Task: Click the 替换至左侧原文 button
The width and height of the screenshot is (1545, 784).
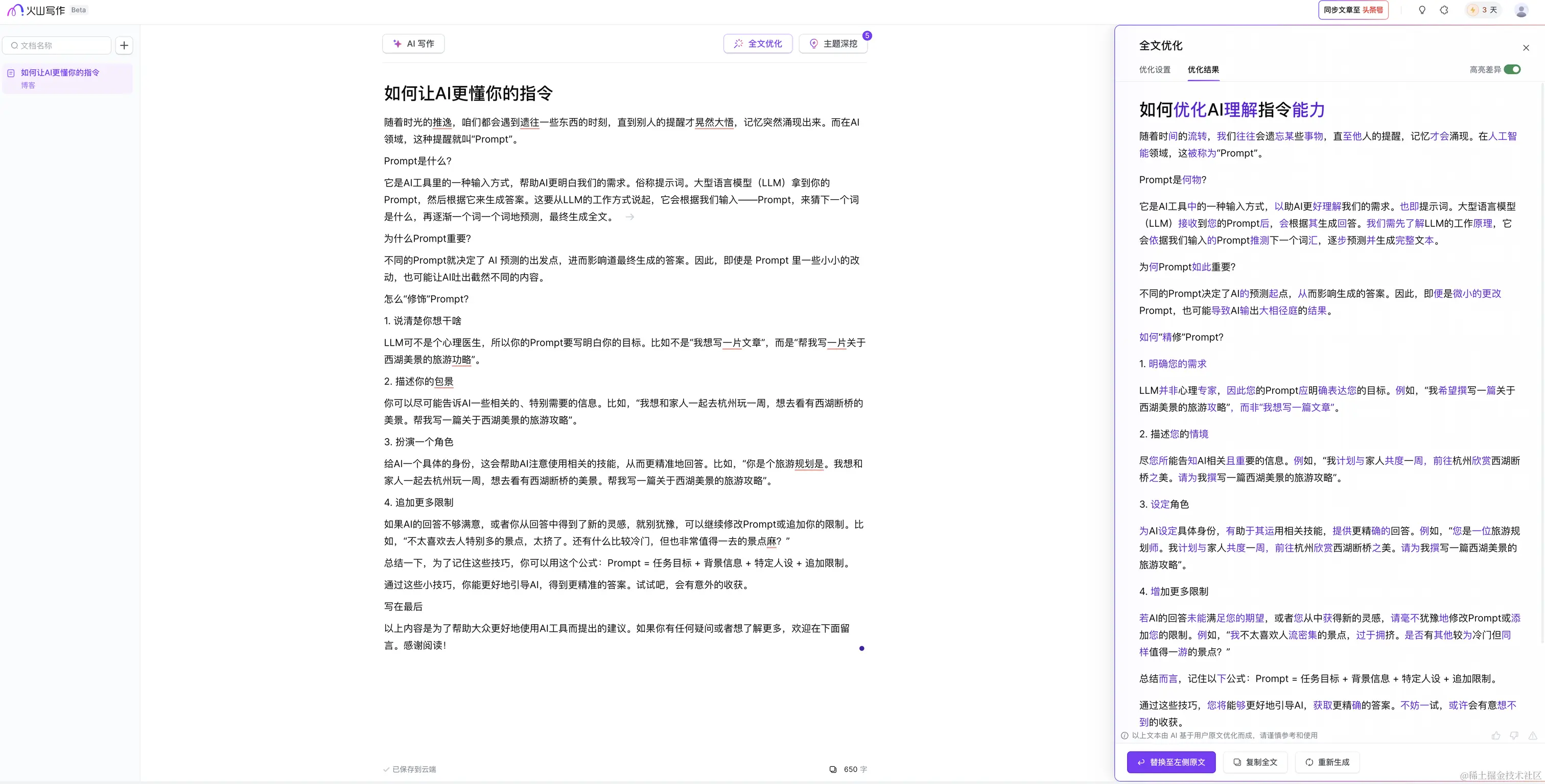Action: pyautogui.click(x=1171, y=762)
